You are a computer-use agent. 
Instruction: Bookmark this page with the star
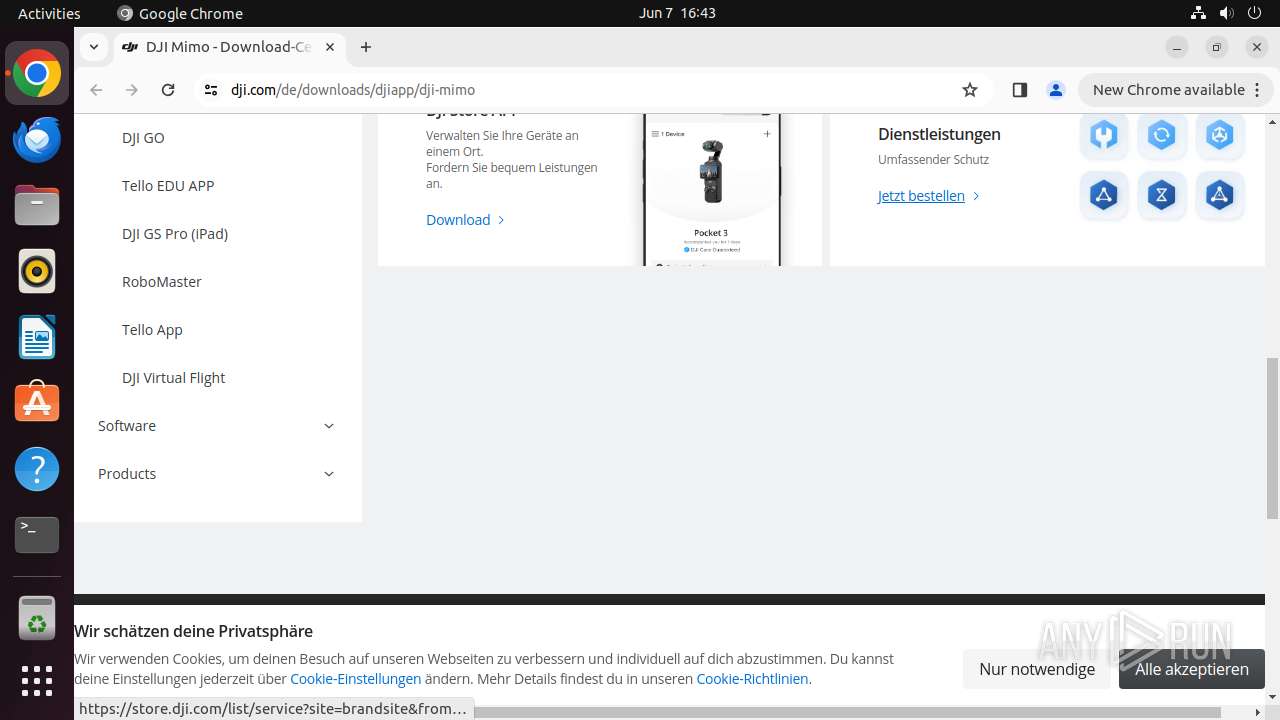(x=969, y=90)
